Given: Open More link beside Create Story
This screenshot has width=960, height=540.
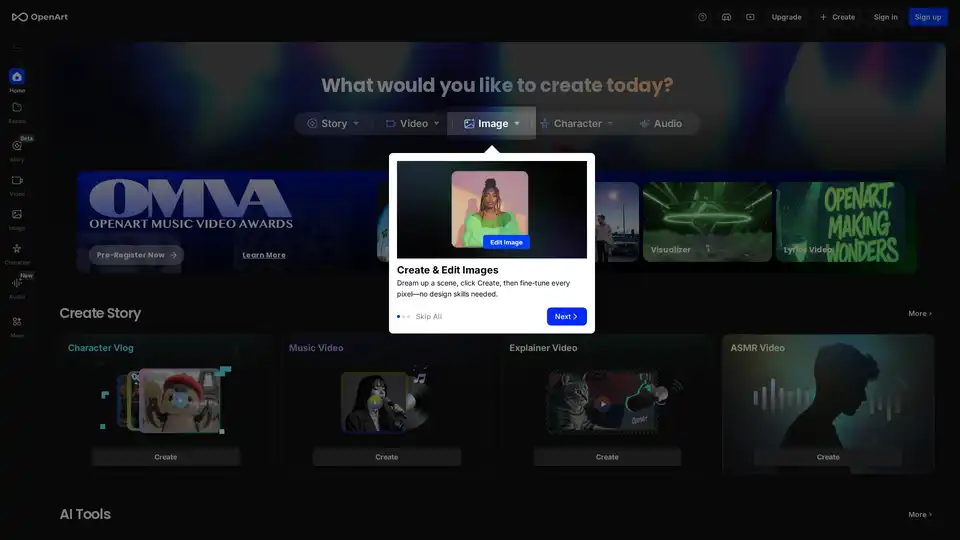Looking at the screenshot, I should click(919, 314).
